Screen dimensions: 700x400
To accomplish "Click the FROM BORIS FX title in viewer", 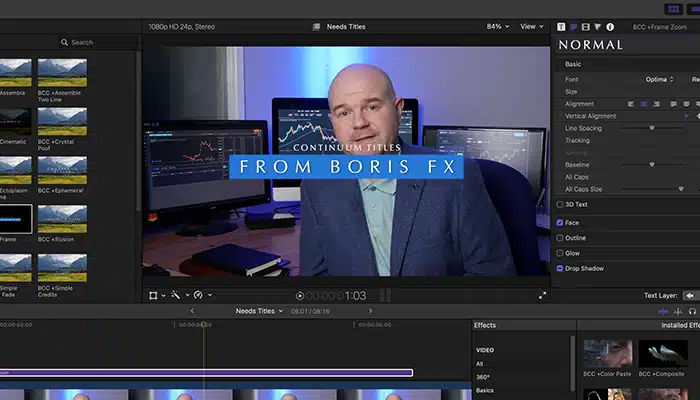I will click(x=346, y=167).
